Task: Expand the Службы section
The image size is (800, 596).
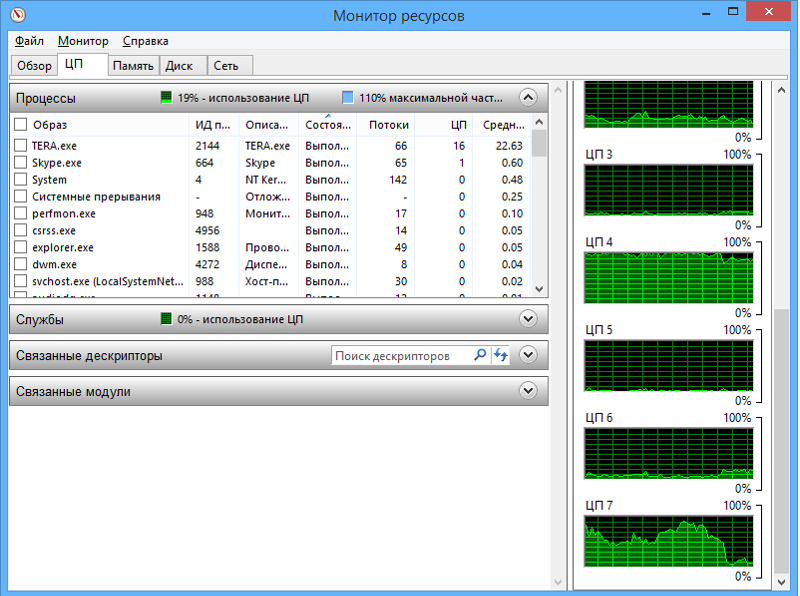Action: 529,319
